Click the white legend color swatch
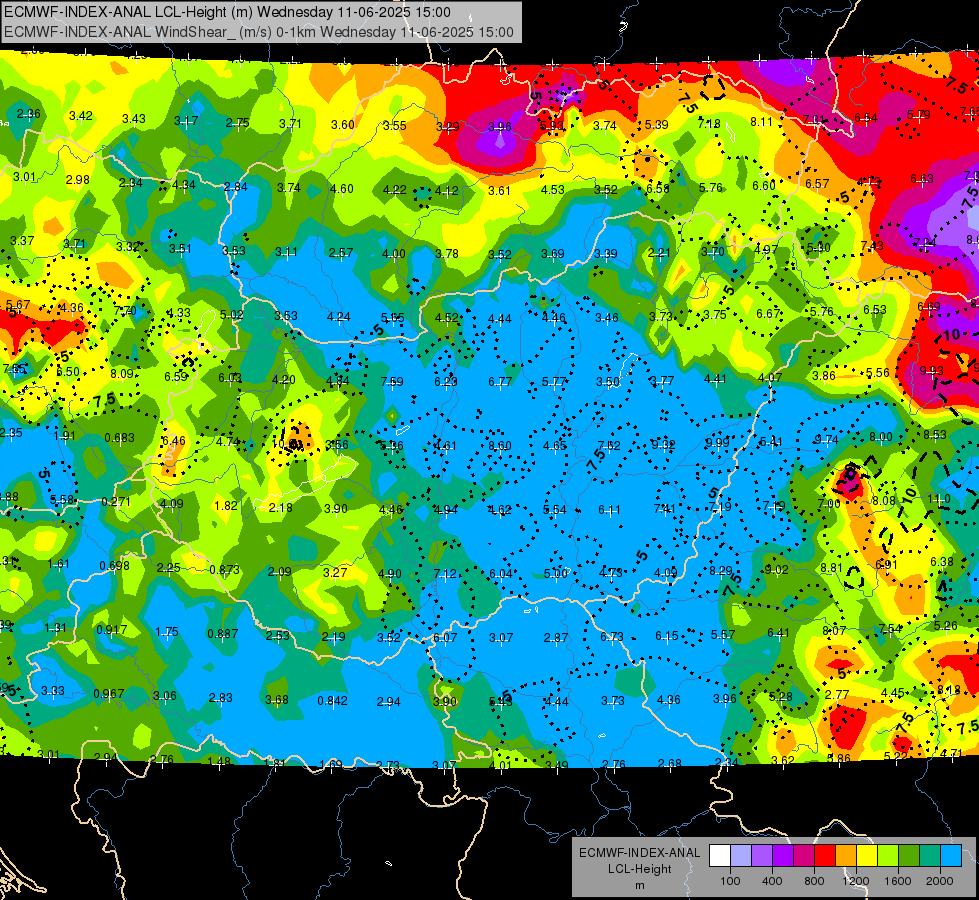The width and height of the screenshot is (979, 900). [719, 856]
